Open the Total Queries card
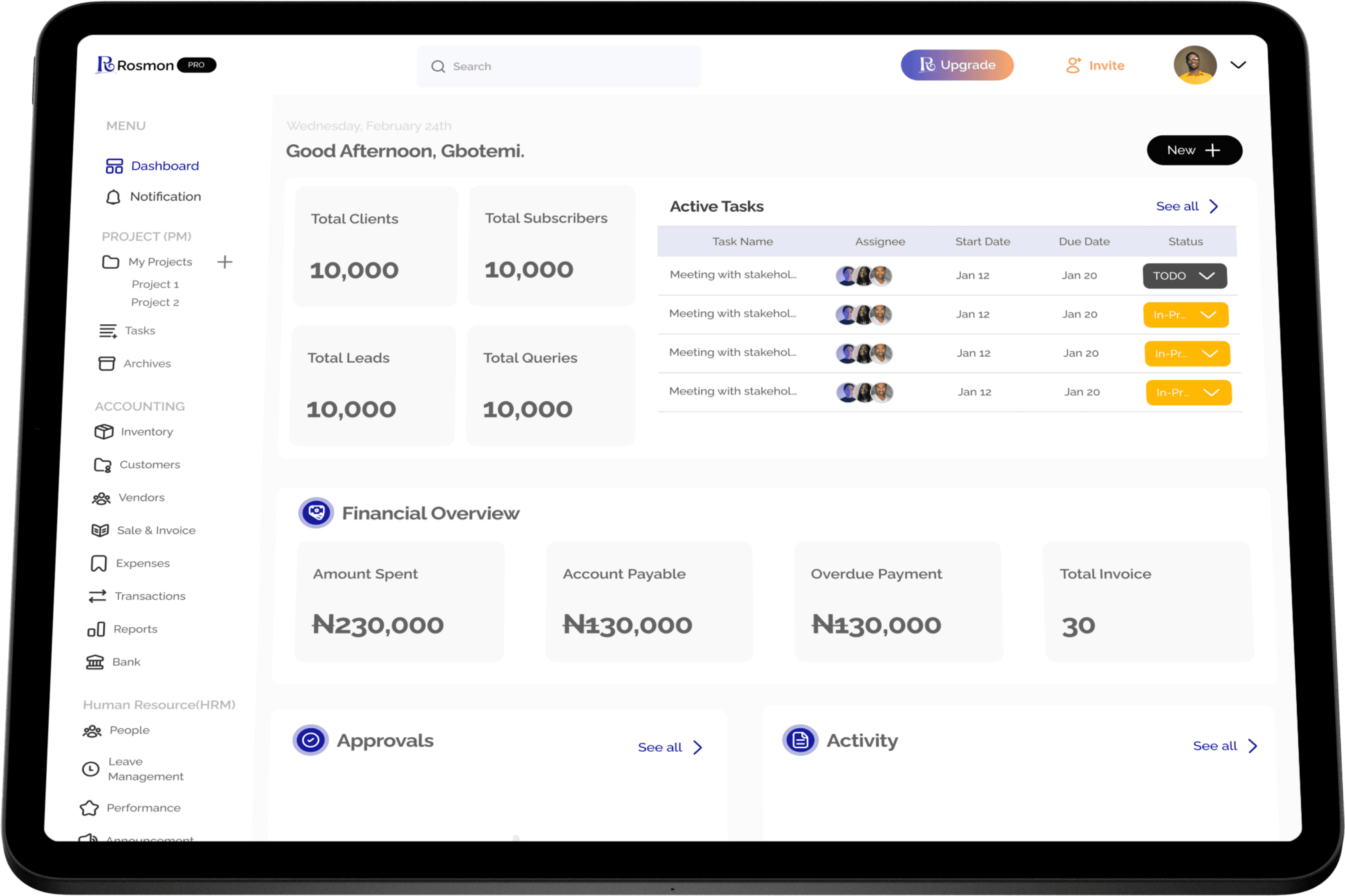This screenshot has height=896, width=1345. coord(551,386)
